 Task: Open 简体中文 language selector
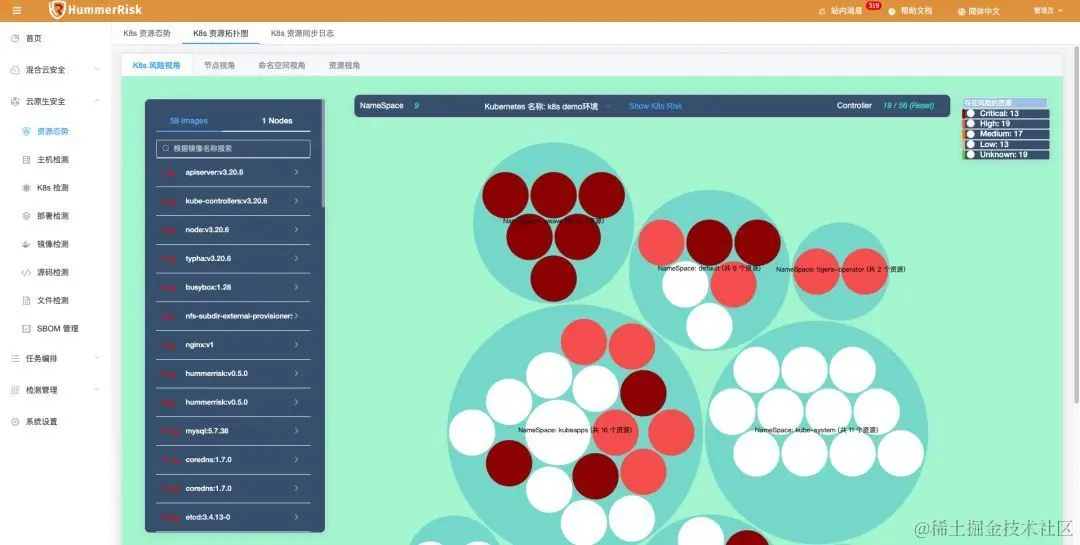tap(979, 11)
